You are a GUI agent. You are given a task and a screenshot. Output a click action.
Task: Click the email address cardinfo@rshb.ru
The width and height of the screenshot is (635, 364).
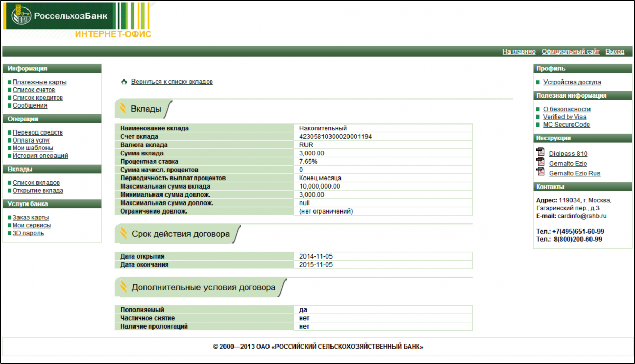click(582, 216)
